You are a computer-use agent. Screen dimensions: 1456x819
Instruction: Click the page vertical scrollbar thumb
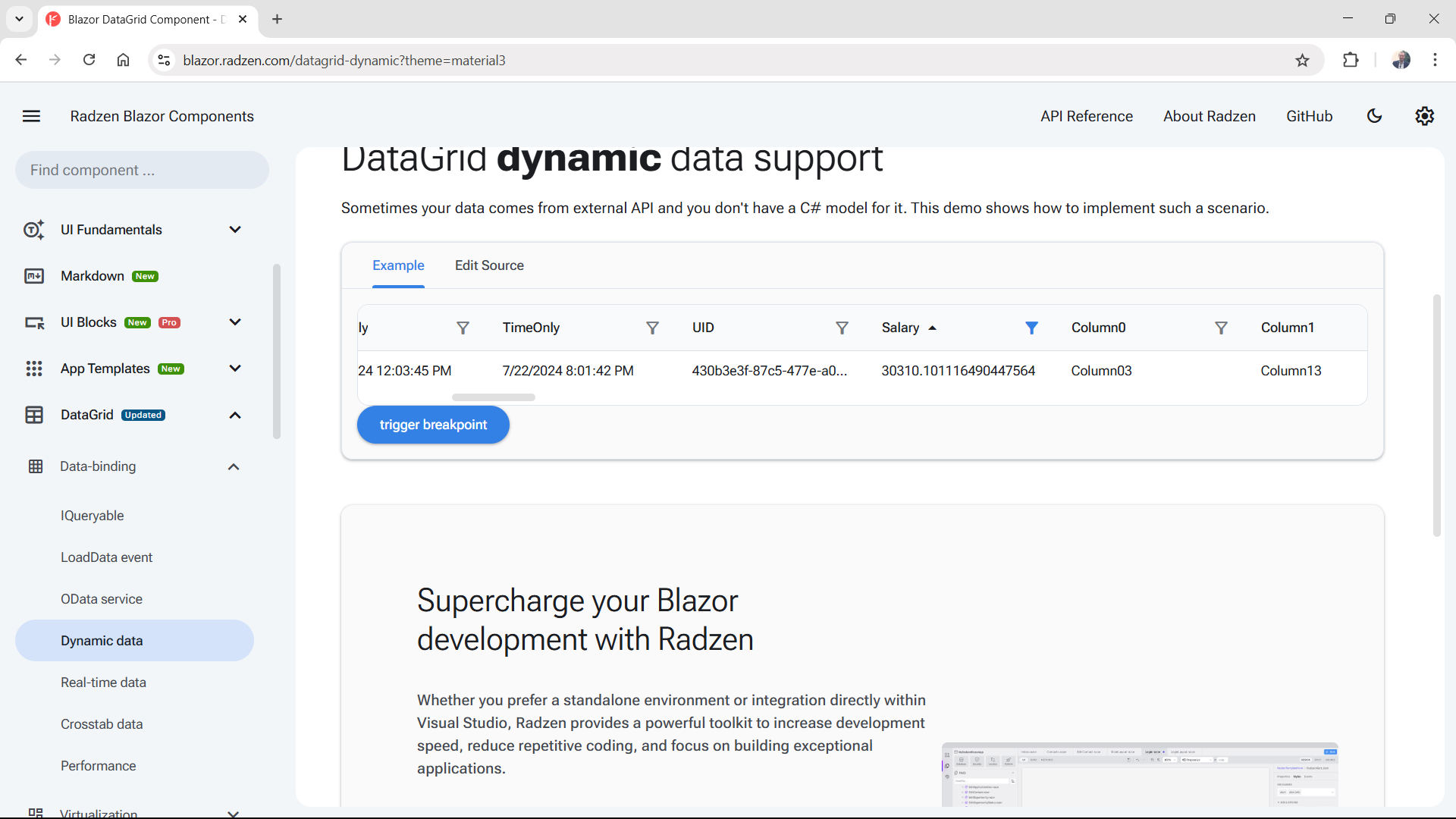(x=1436, y=416)
